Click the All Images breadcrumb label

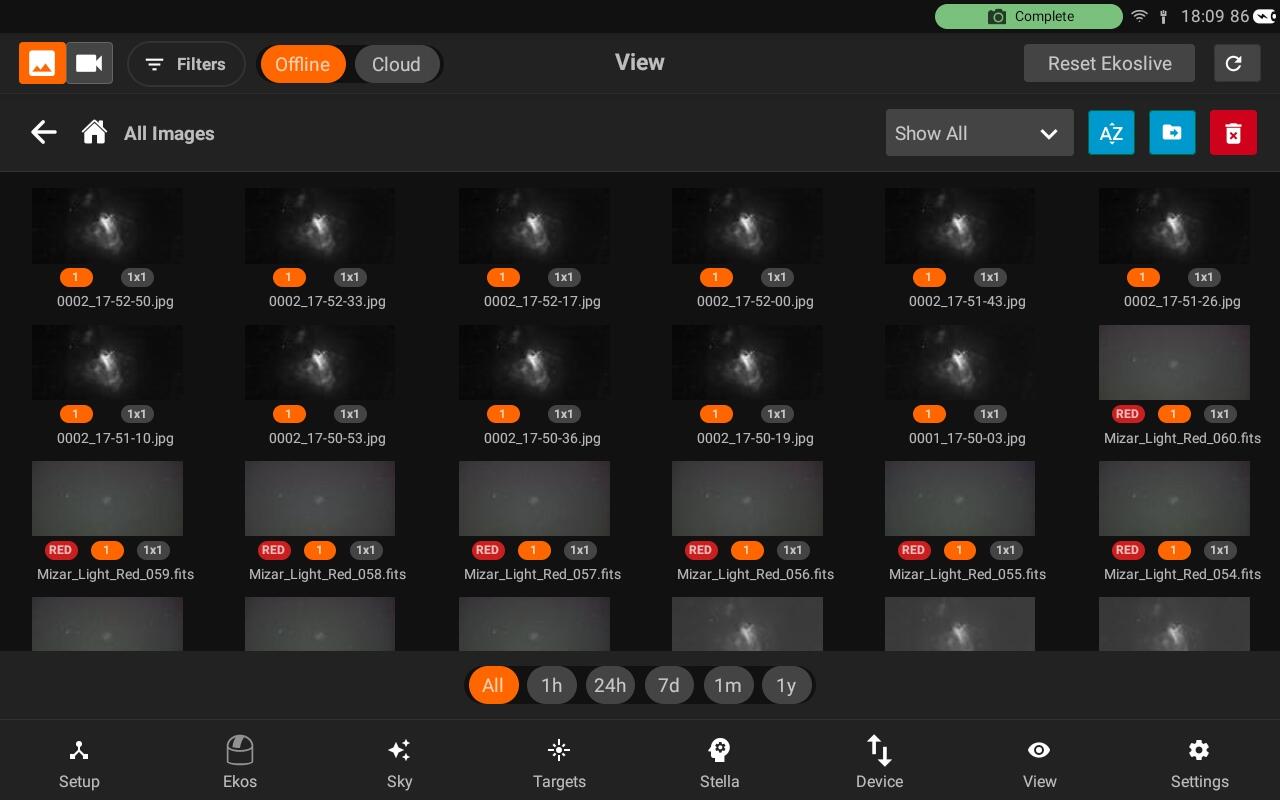coord(169,133)
